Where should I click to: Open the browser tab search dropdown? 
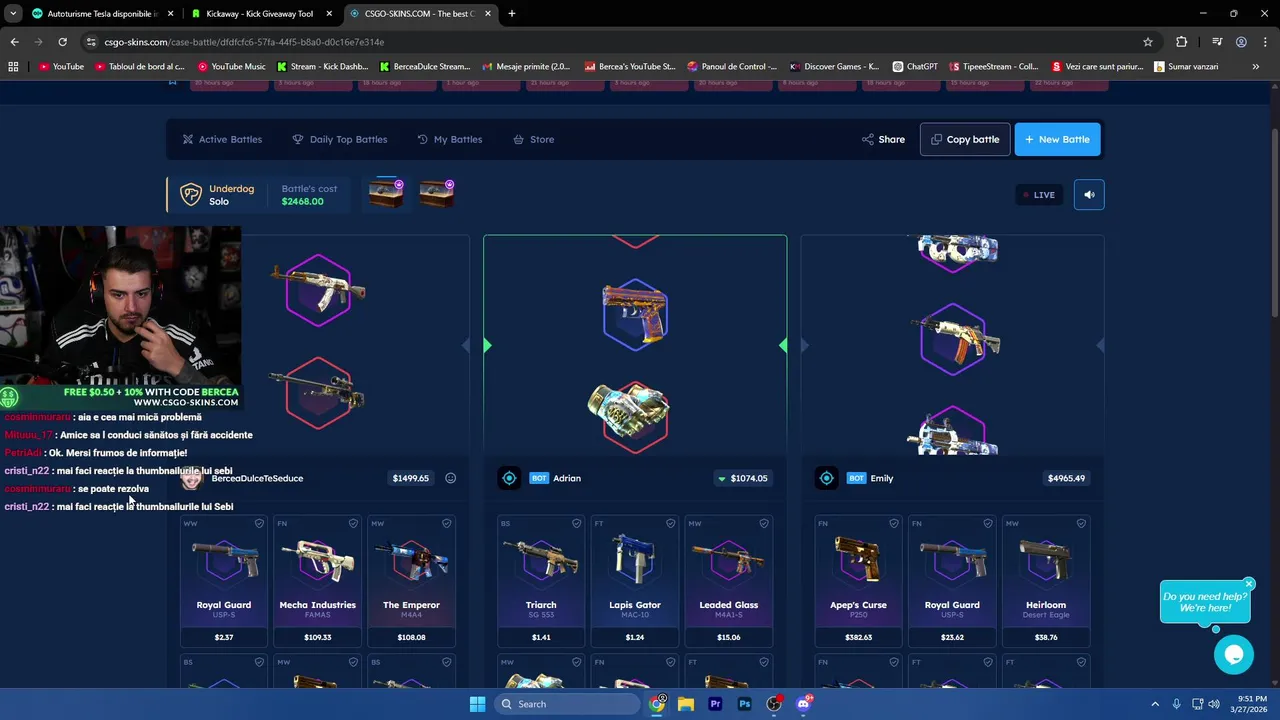(x=13, y=14)
